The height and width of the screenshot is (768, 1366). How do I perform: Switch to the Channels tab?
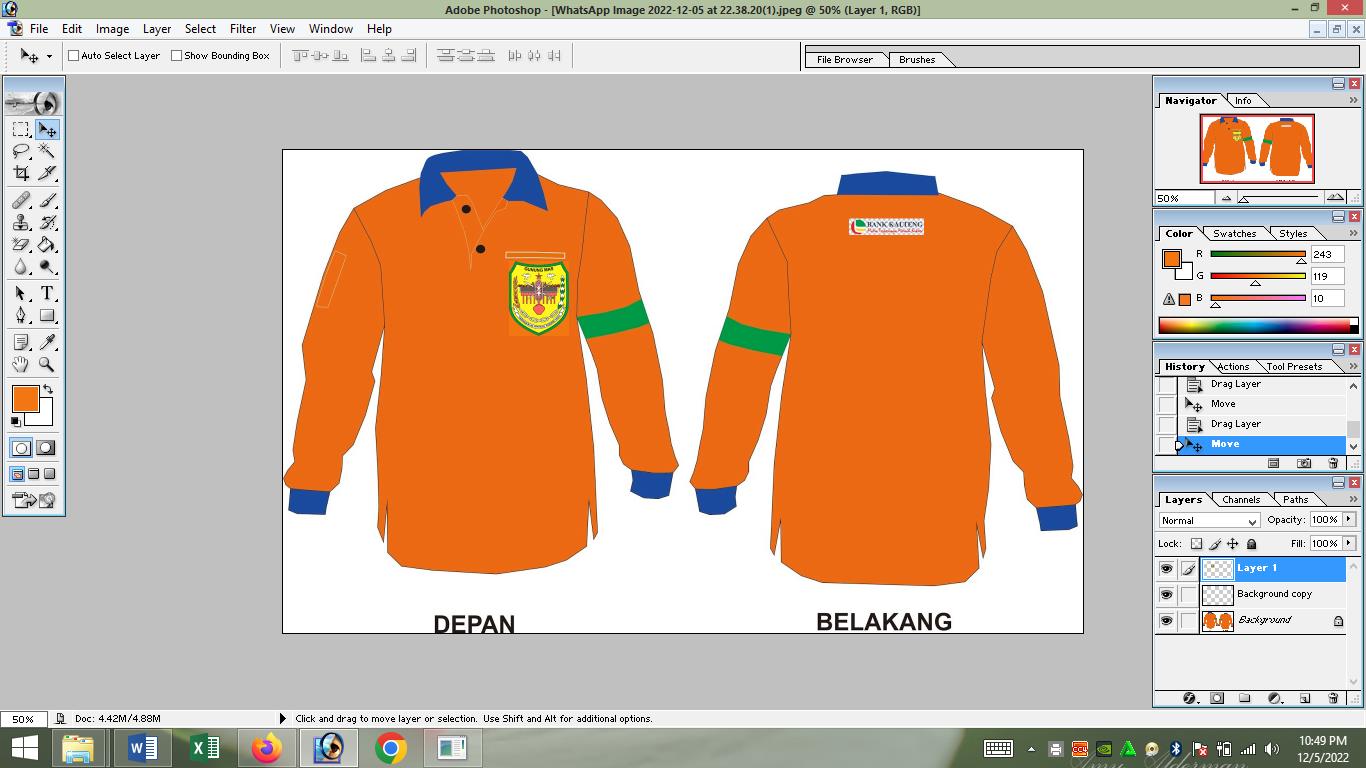coord(1240,500)
